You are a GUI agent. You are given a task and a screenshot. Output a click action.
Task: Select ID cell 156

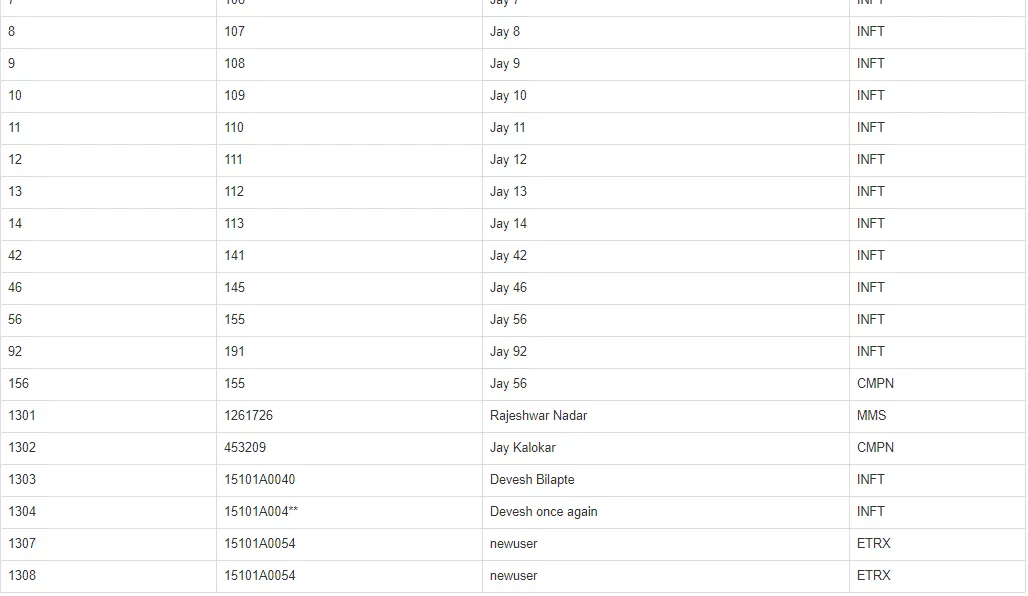[x=108, y=384]
